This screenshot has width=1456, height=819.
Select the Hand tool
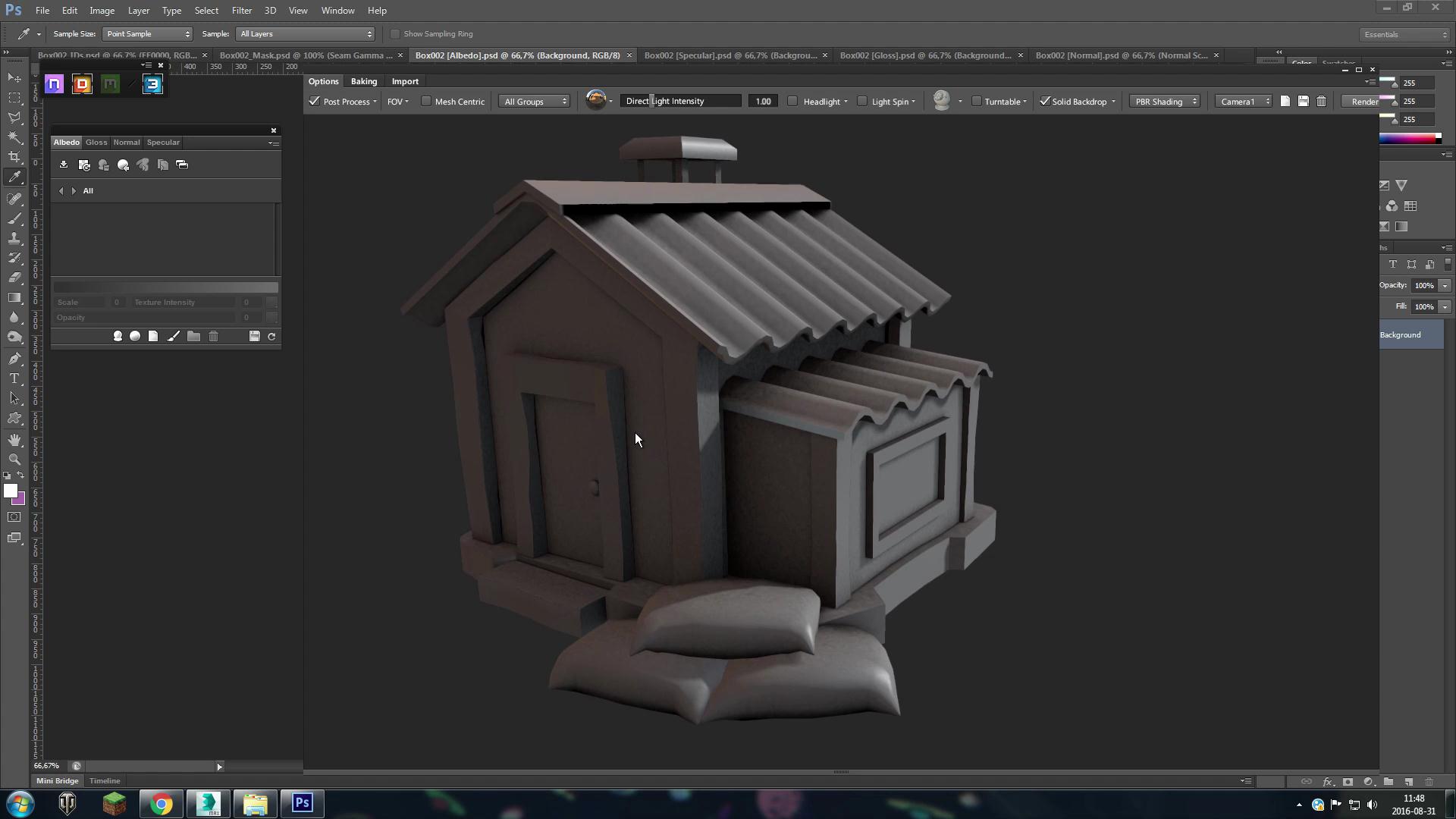click(x=14, y=440)
